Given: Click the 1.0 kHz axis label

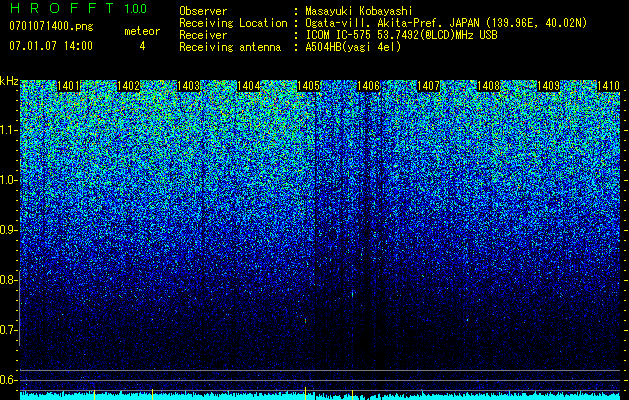Looking at the screenshot, I should (x=8, y=180).
